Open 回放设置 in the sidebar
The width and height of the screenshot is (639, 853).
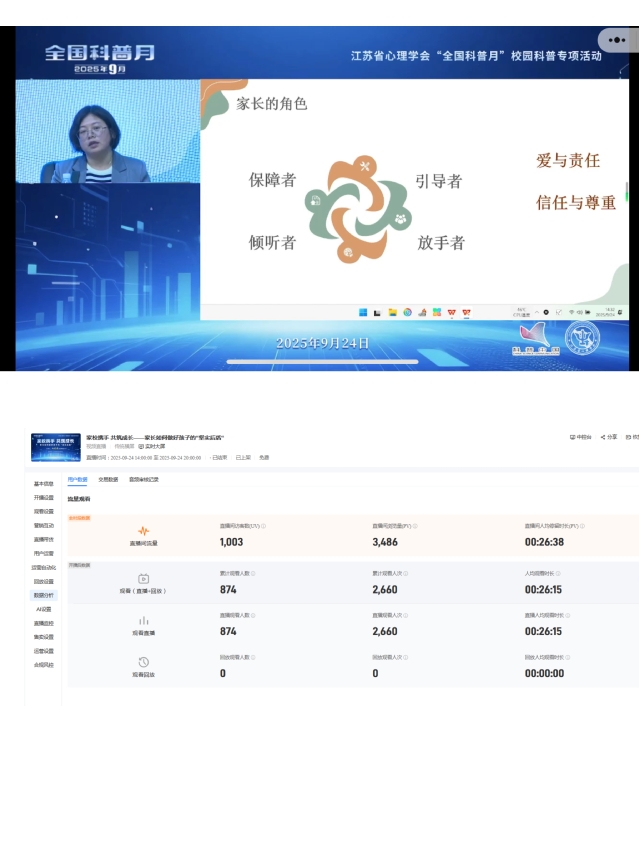tap(43, 581)
